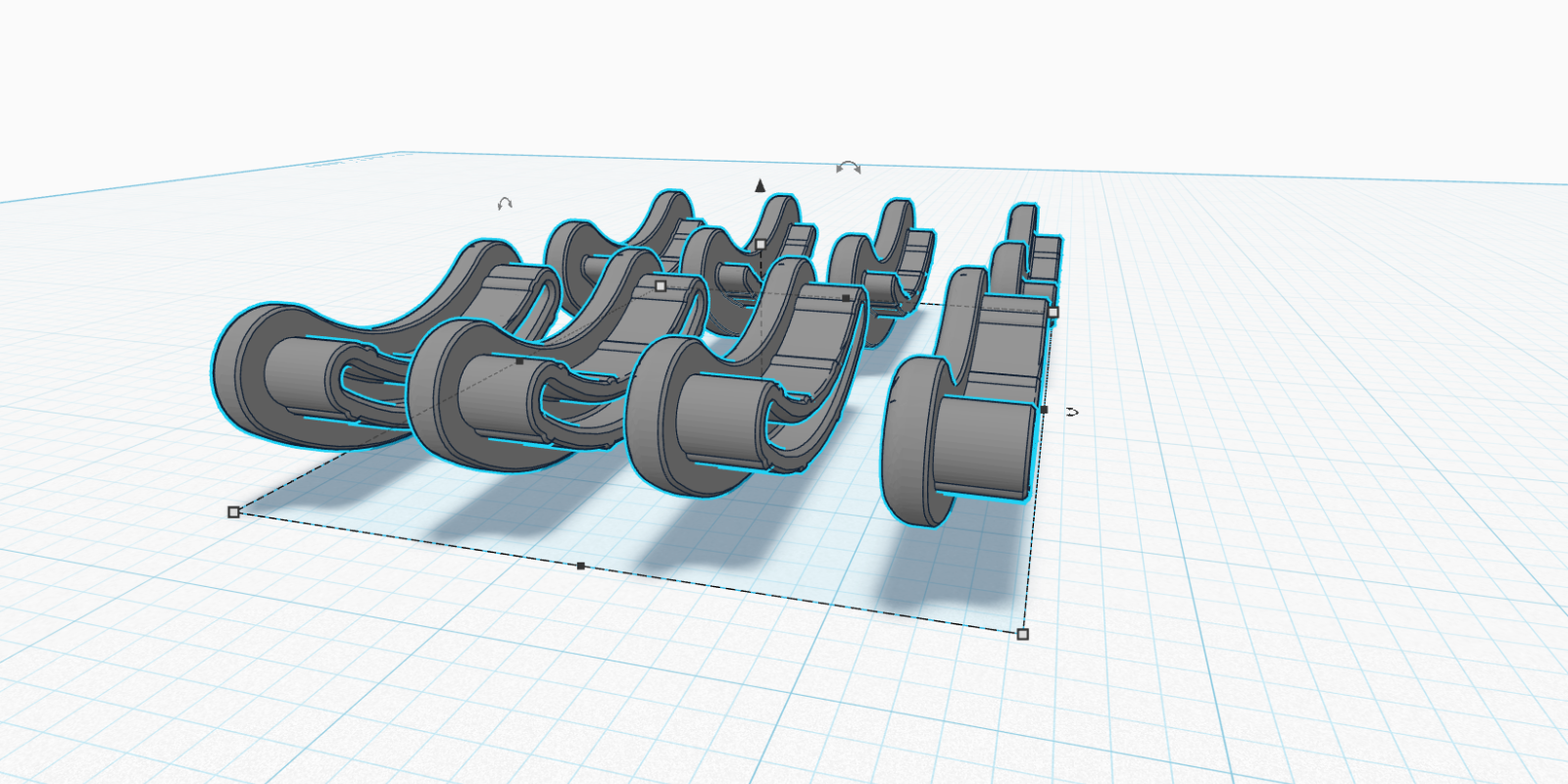Click the double-arrow rotation handle near the horizon
The height and width of the screenshot is (784, 1568).
(849, 169)
